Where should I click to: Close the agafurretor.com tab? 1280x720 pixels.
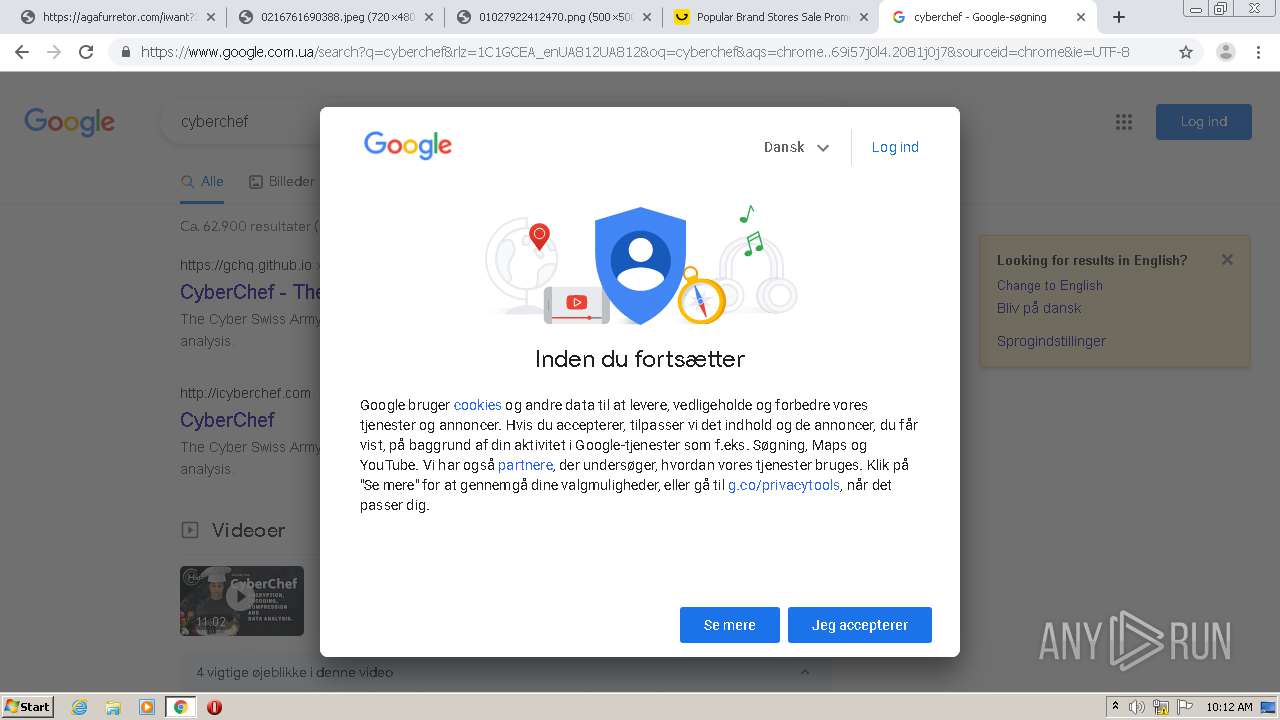[211, 17]
